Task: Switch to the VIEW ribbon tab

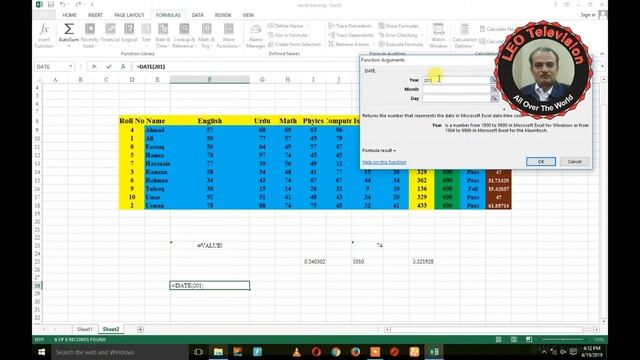Action: 248,15
